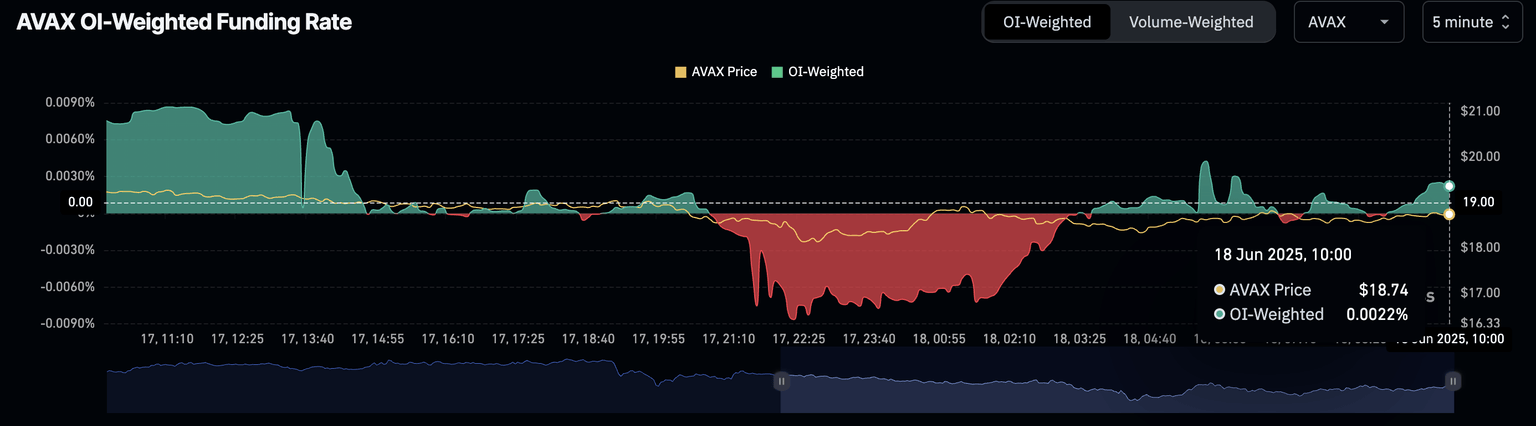Screen dimensions: 1536x426
Task: Click the unselected overview area before the range
Action: (442, 381)
